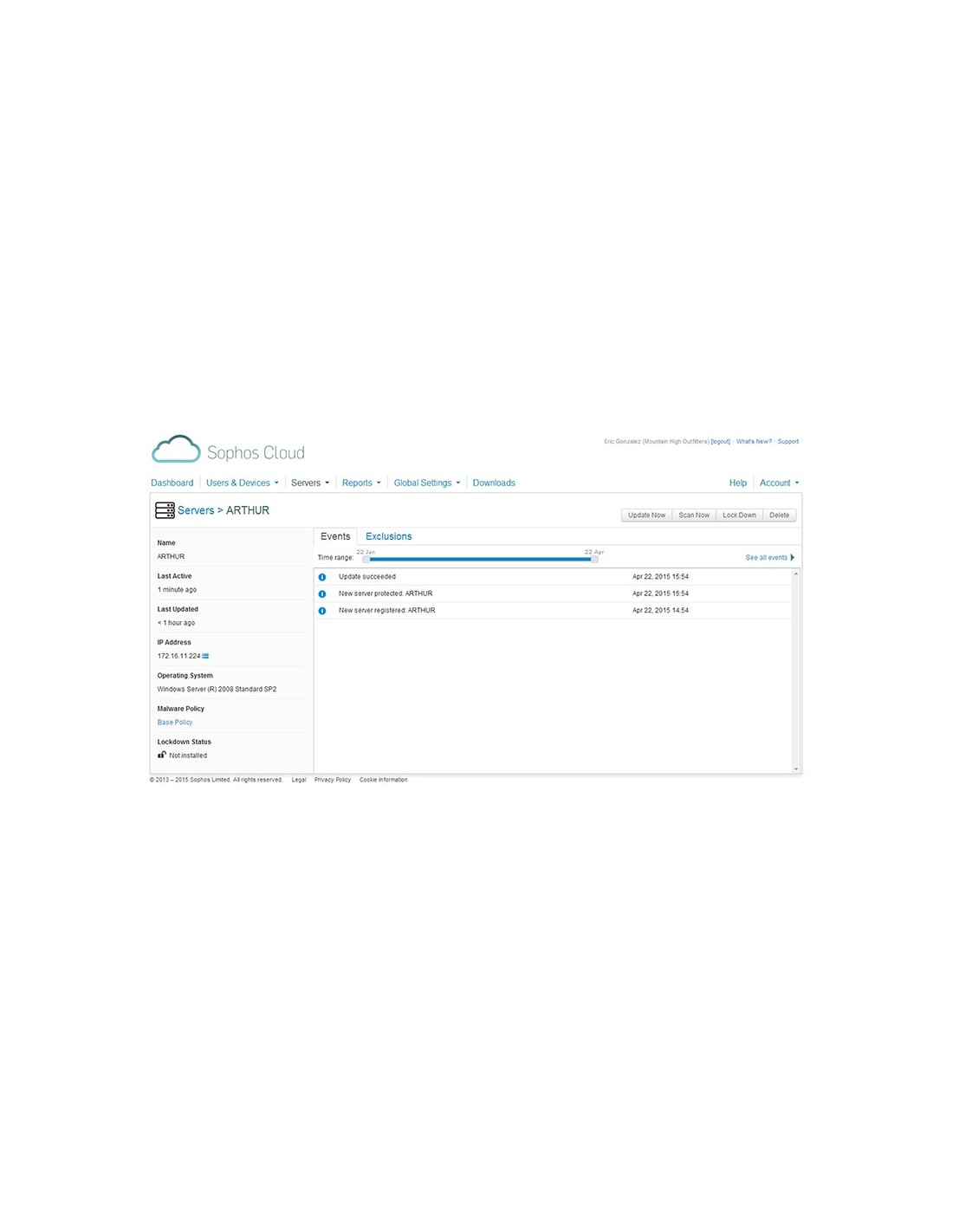Click the Lock Down button
Image resolution: width=953 pixels, height=1232 pixels.
tap(739, 515)
